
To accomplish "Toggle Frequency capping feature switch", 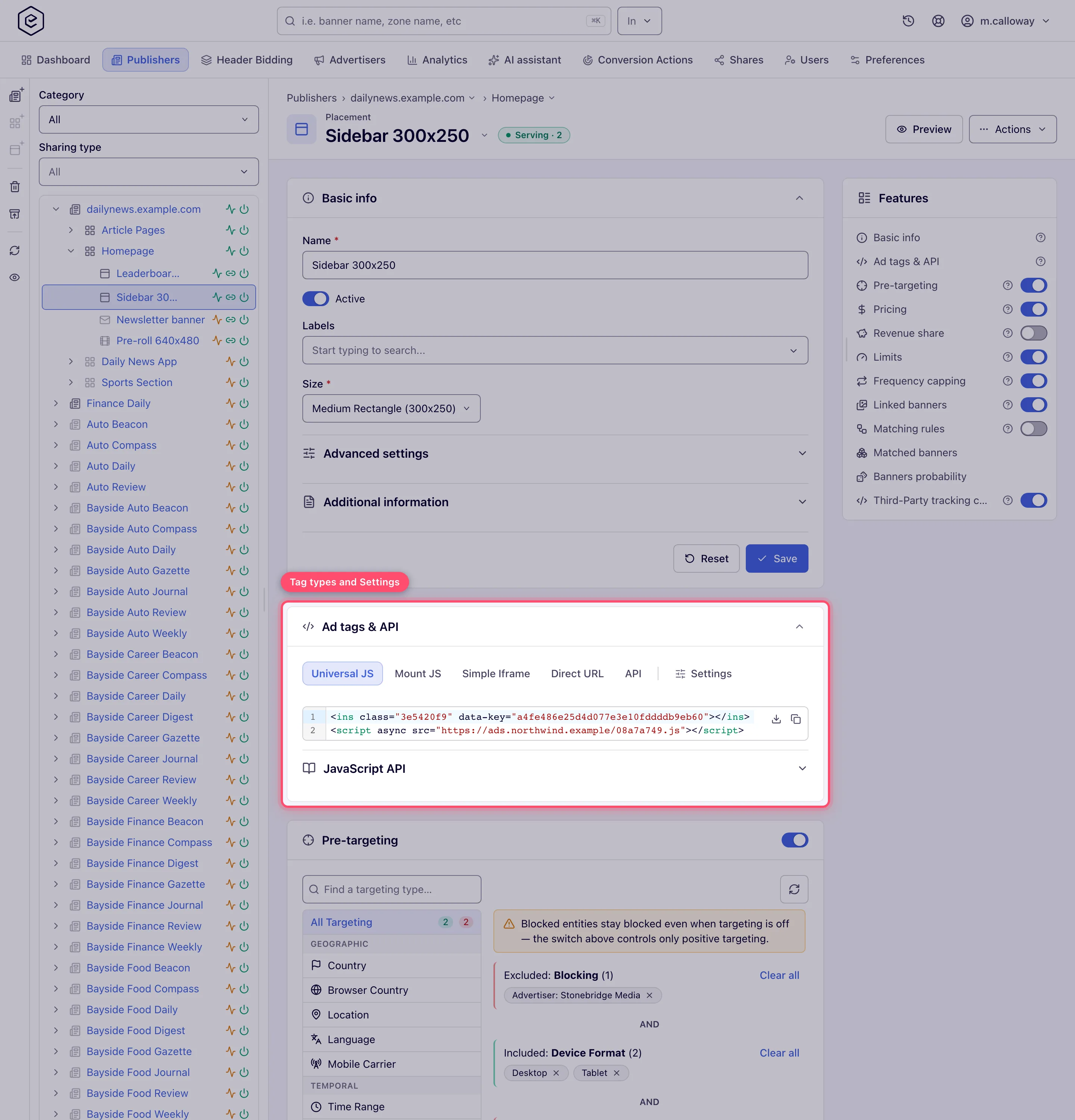I will 1034,380.
